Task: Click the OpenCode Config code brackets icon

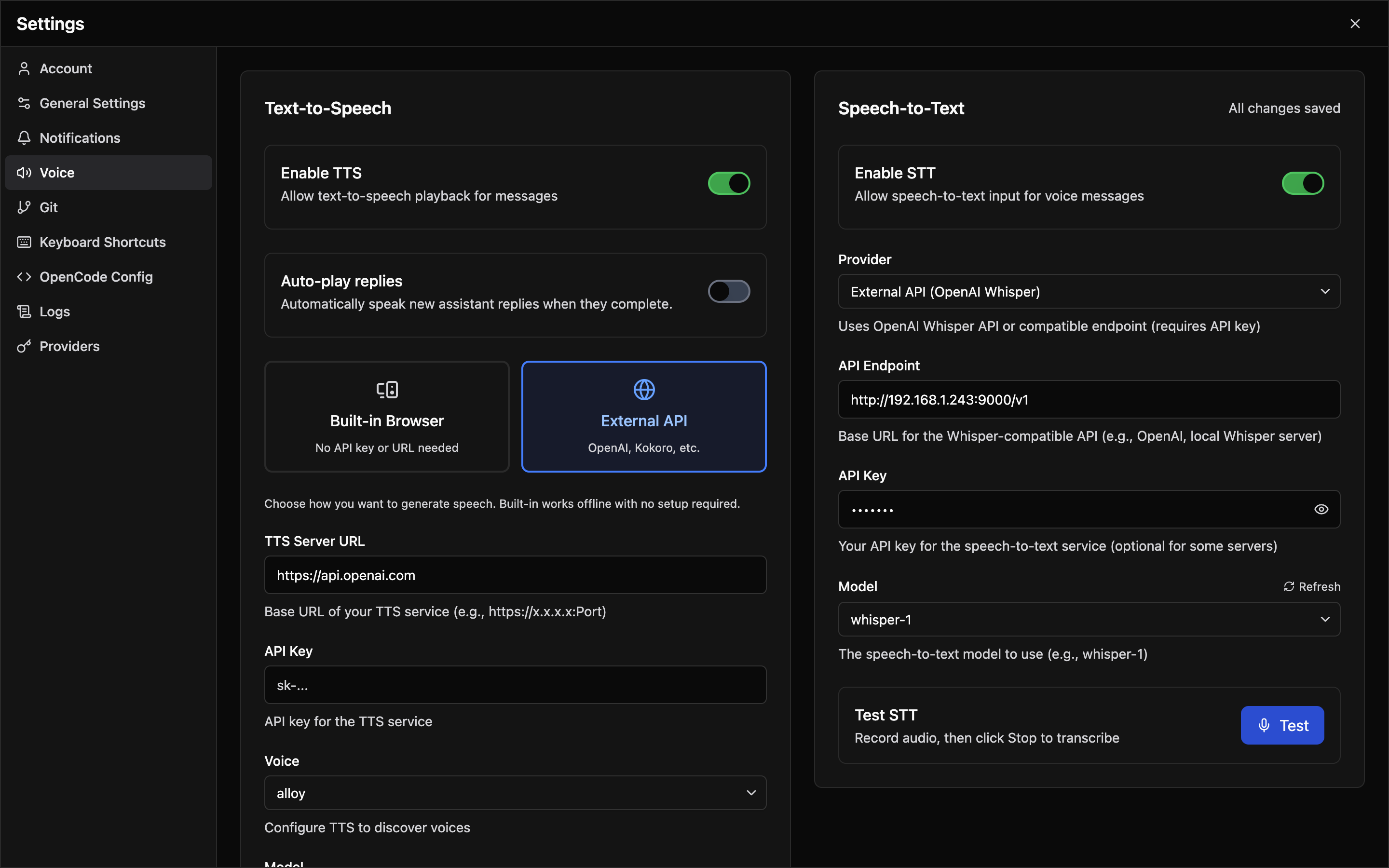Action: 24,277
